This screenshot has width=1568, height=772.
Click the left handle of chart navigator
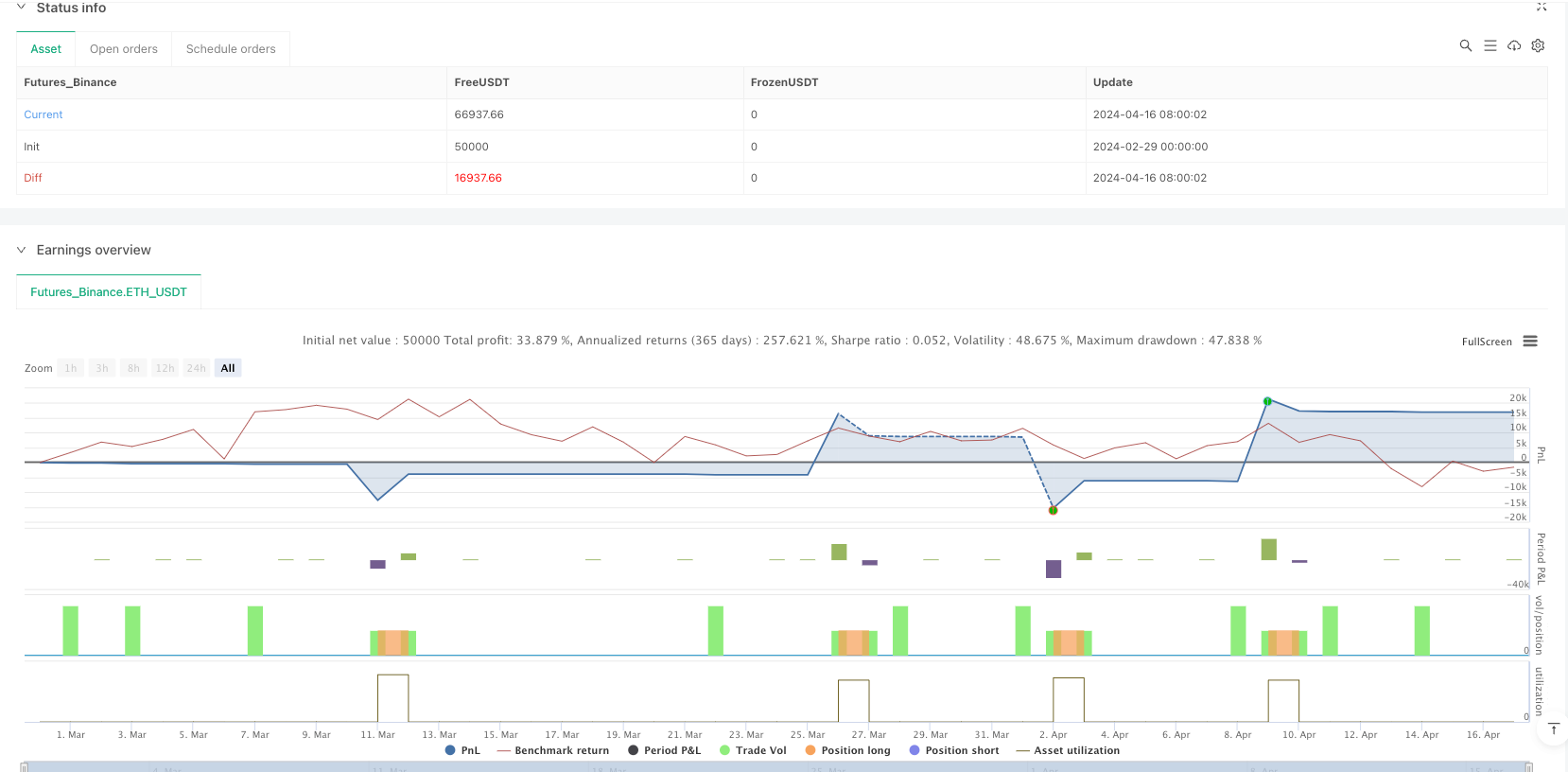(25, 767)
